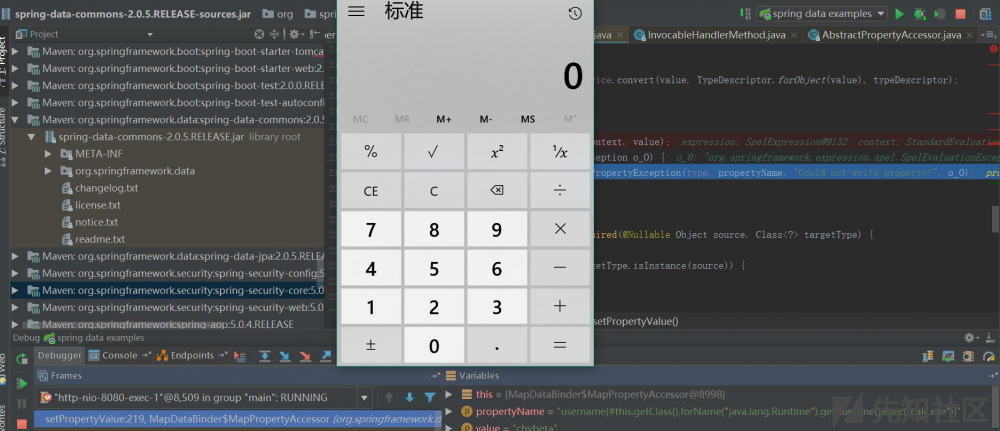Open the spring data examples run configuration dropdown
Screen dimensions: 1000x431
click(x=821, y=13)
